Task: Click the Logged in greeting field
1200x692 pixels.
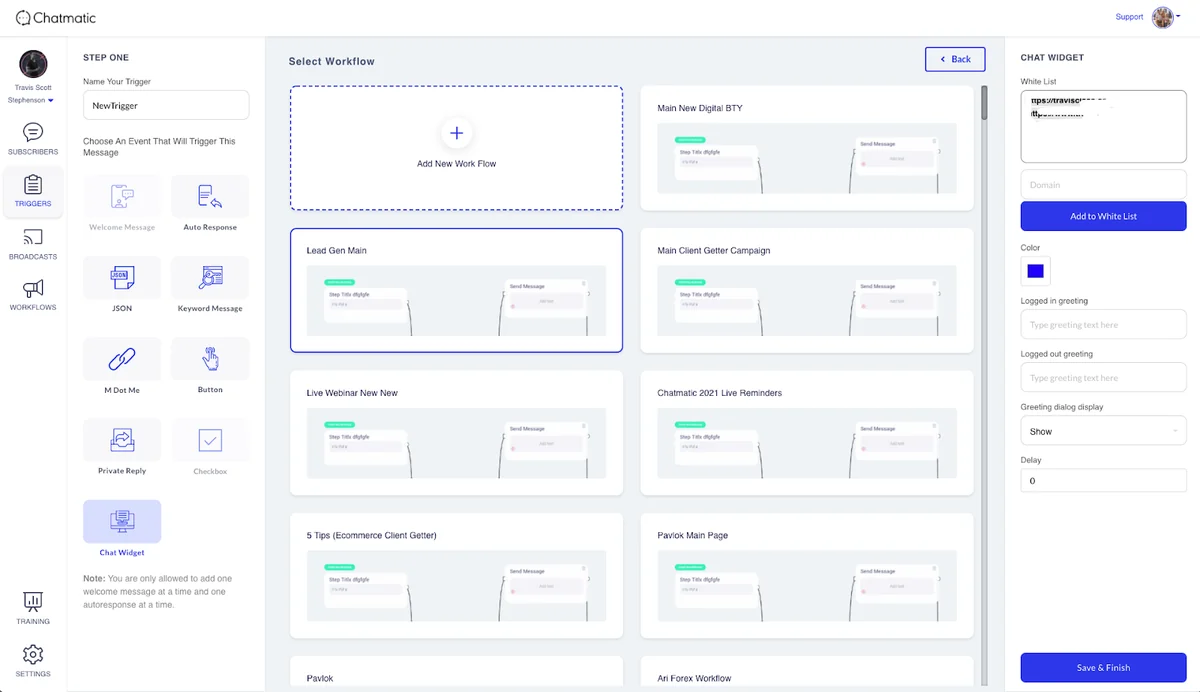Action: (x=1103, y=324)
